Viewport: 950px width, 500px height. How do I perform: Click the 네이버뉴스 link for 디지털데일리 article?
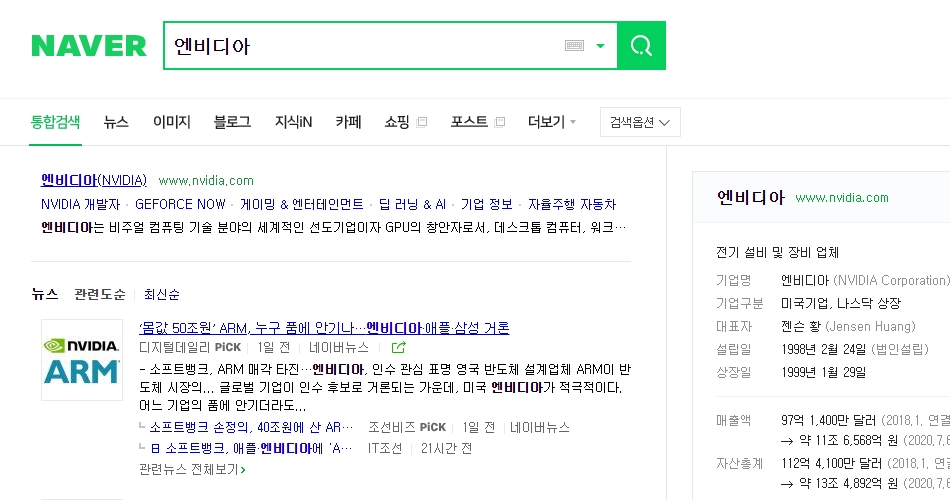coord(339,347)
